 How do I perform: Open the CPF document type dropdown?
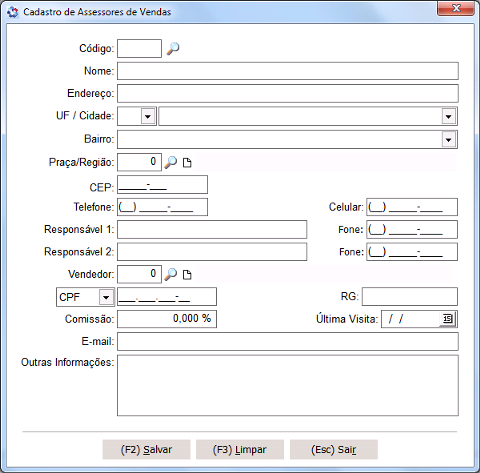click(x=106, y=297)
